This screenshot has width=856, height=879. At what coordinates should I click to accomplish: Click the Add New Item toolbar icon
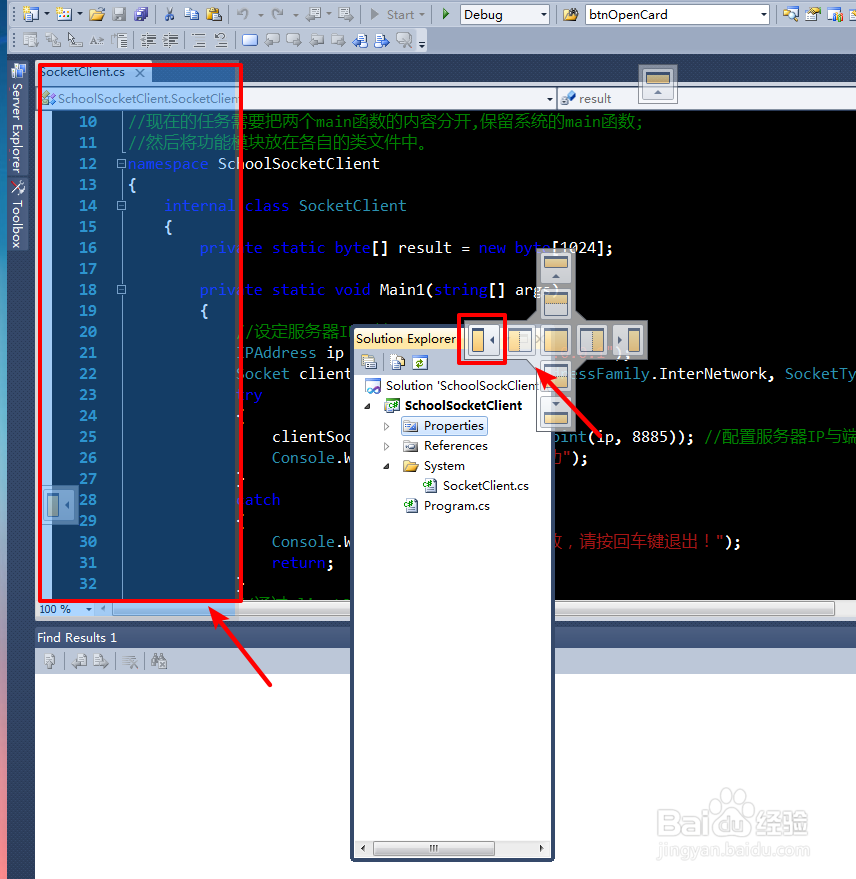click(x=64, y=14)
